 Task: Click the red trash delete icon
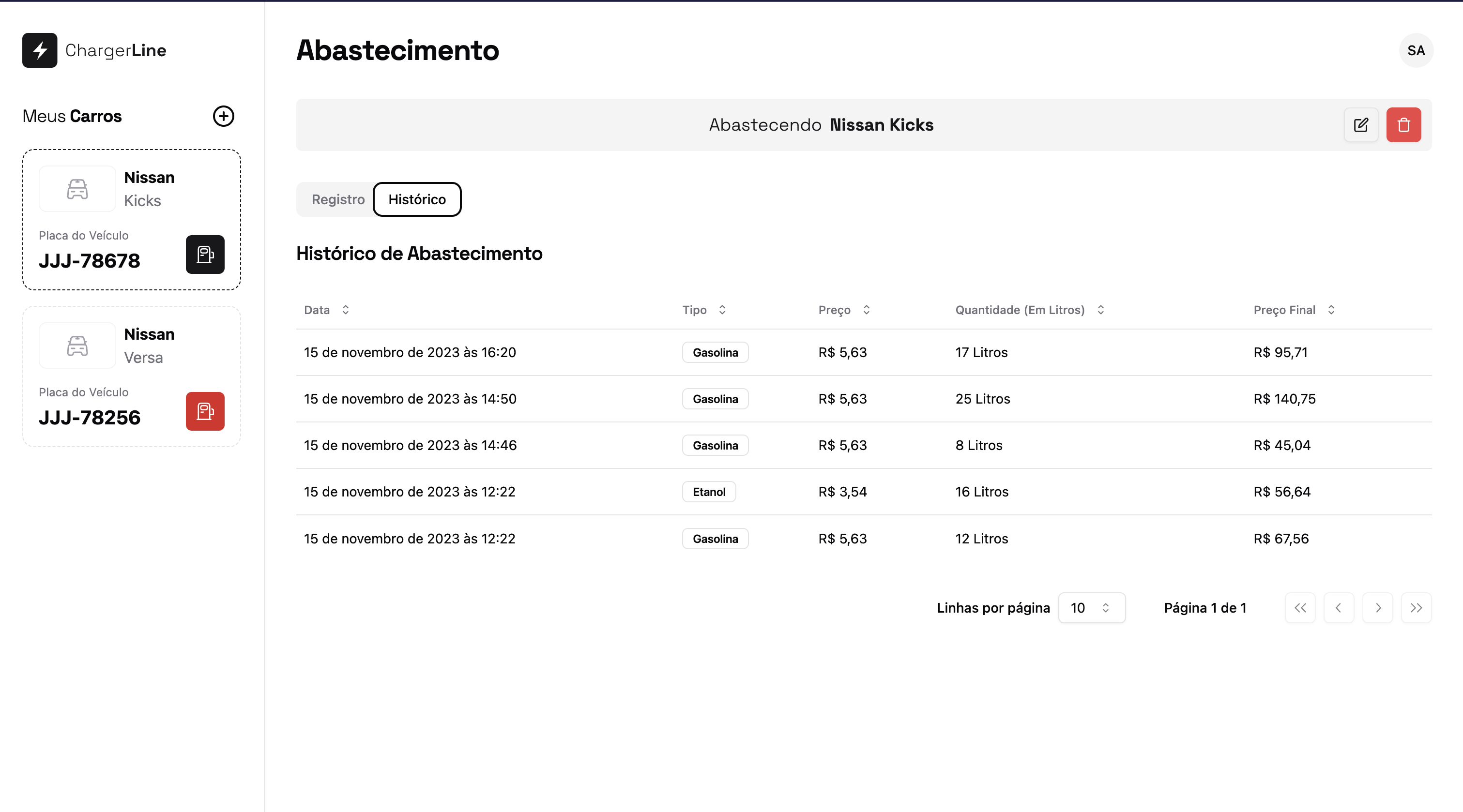[x=1403, y=125]
